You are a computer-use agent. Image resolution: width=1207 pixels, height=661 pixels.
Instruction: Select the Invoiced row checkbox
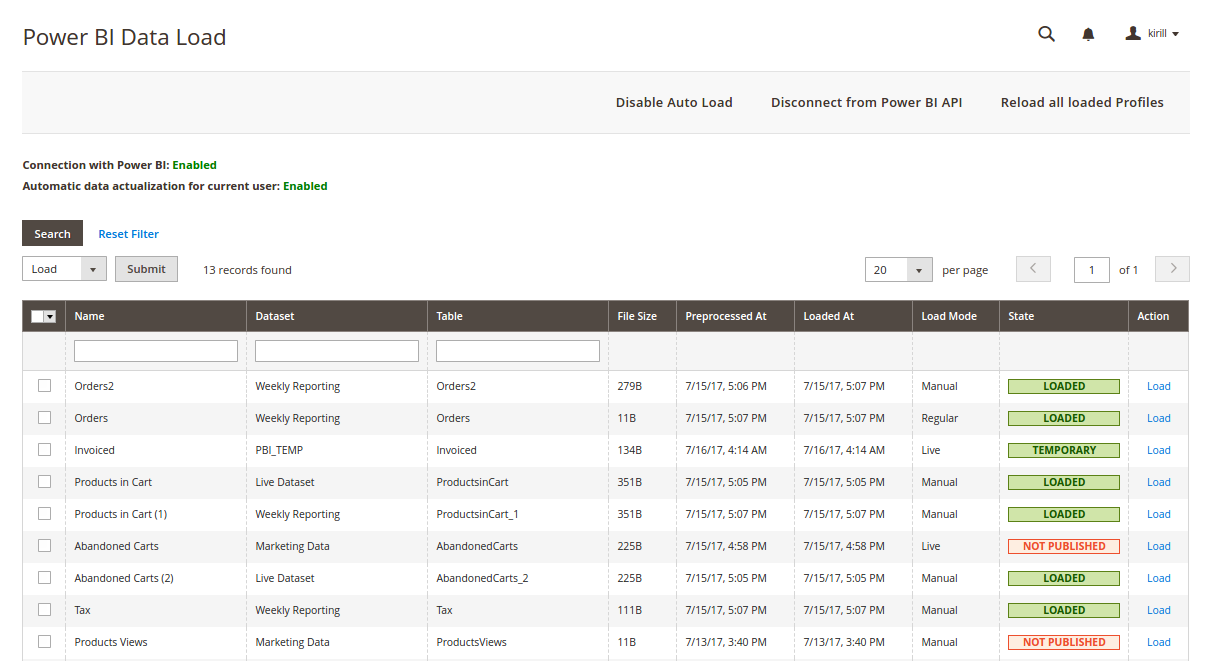pos(44,450)
